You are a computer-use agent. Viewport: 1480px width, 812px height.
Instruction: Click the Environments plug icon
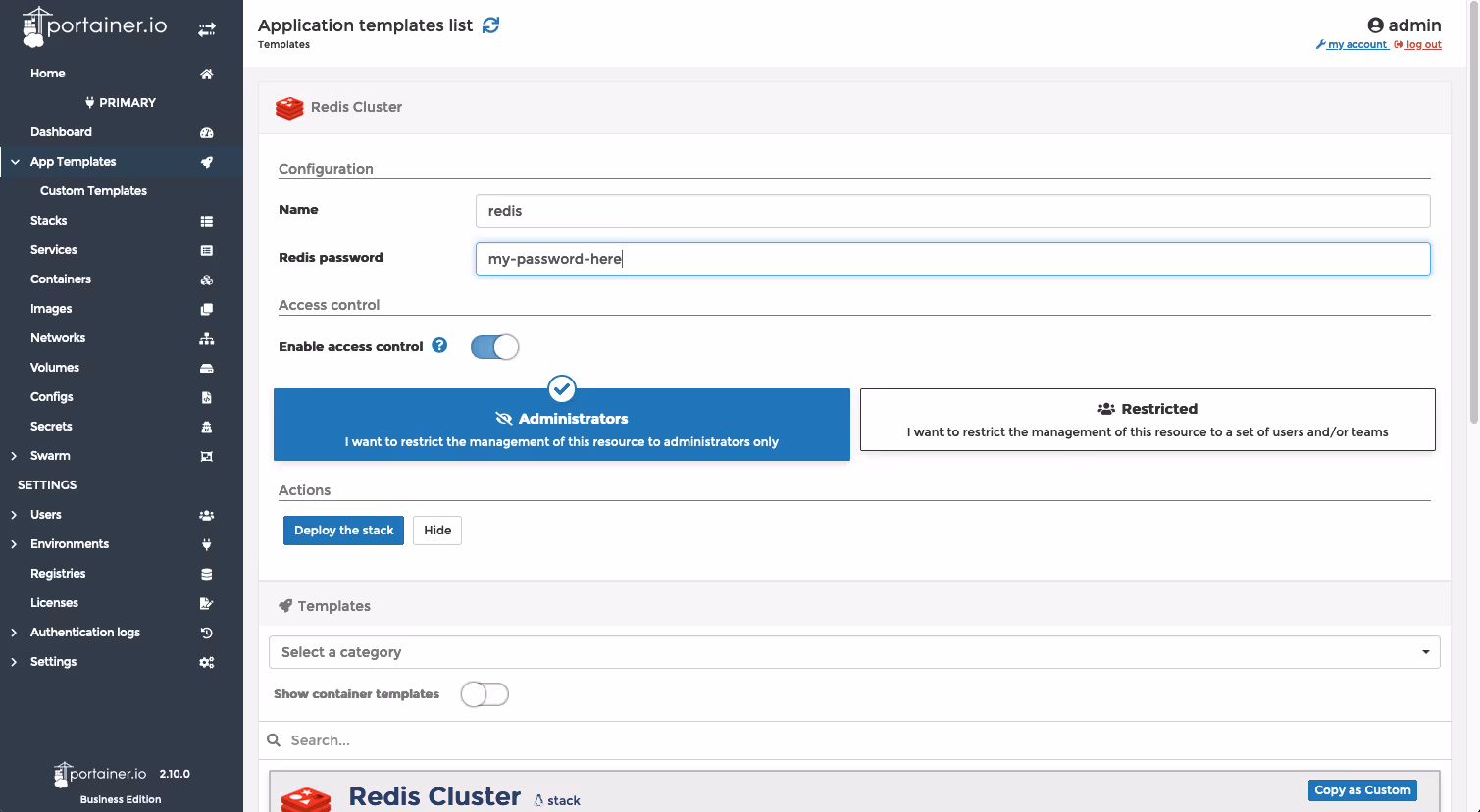(x=206, y=544)
